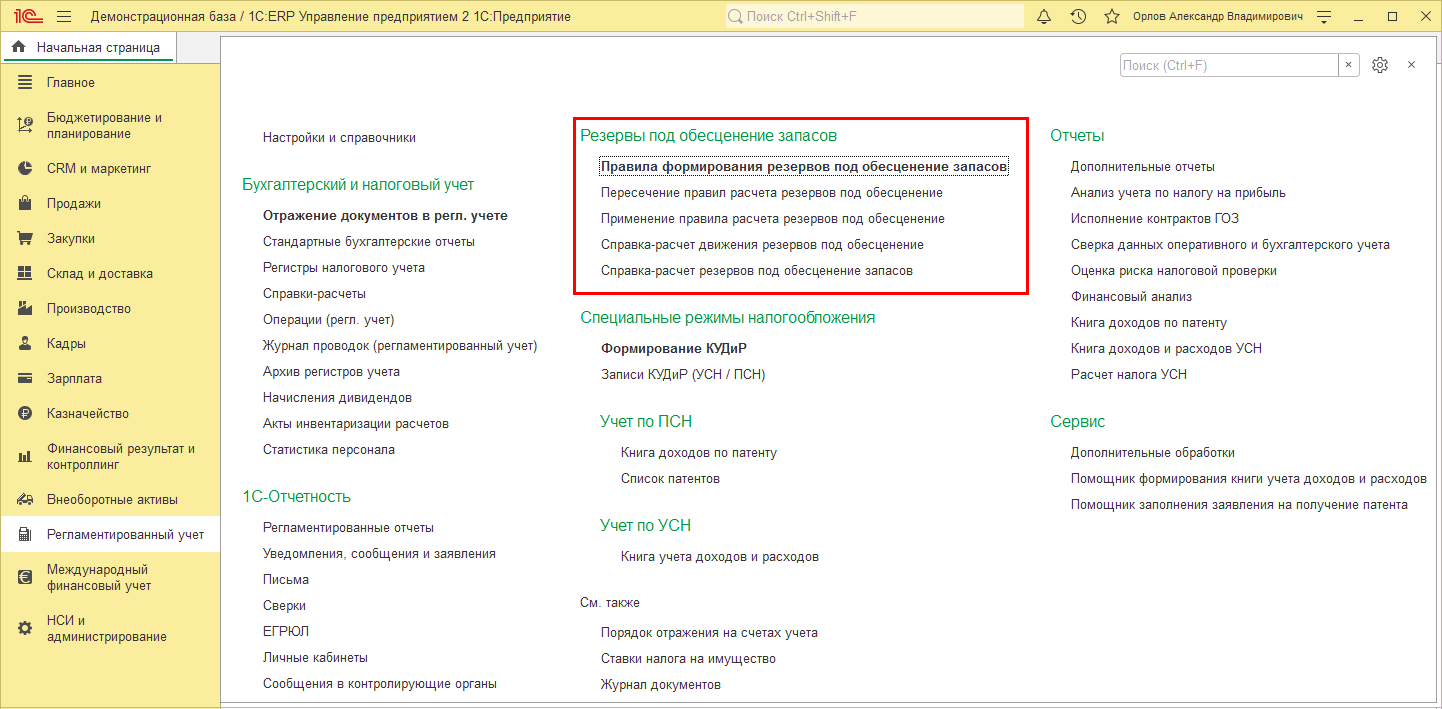Open Регламентированные отчеты
This screenshot has height=709, width=1442.
(348, 528)
